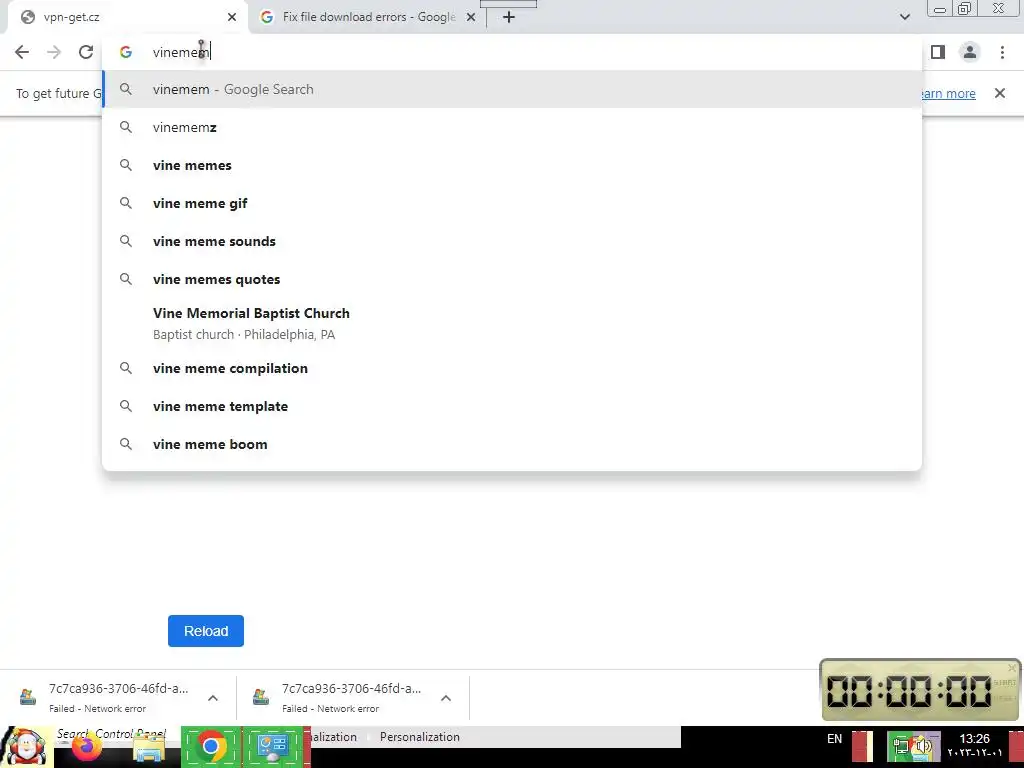Viewport: 1024px width, 768px height.
Task: Pick 'vine meme compilation' suggestion
Action: click(512, 368)
